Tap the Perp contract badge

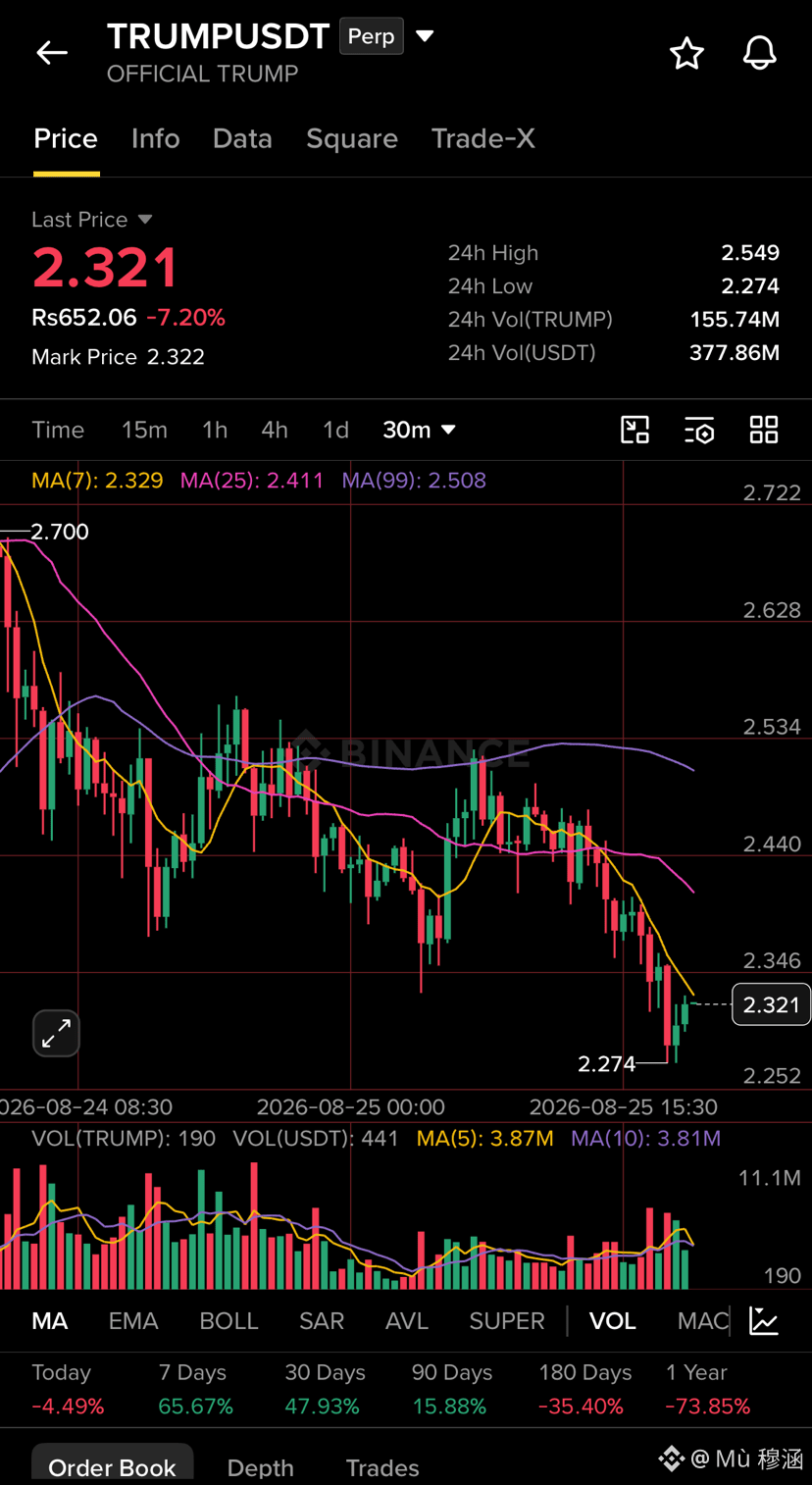[372, 36]
